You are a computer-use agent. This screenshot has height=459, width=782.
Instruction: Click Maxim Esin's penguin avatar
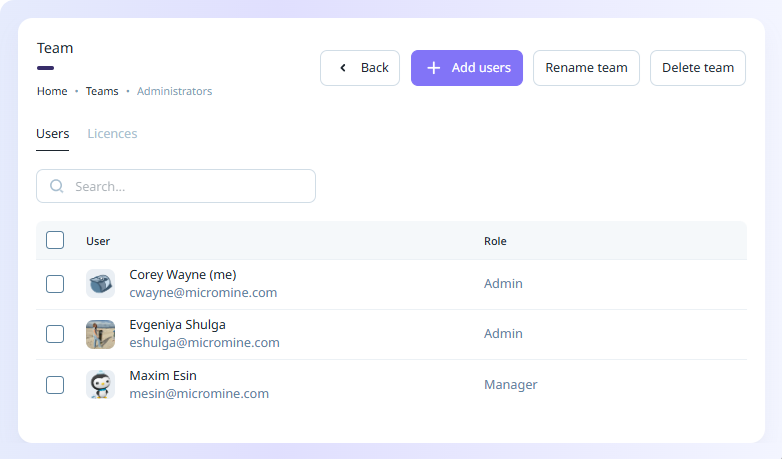pos(100,385)
